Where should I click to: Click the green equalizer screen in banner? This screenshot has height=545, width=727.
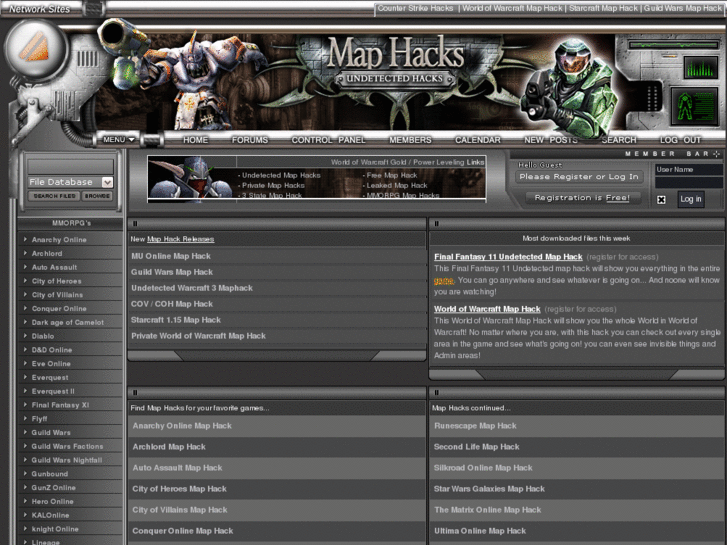701,68
